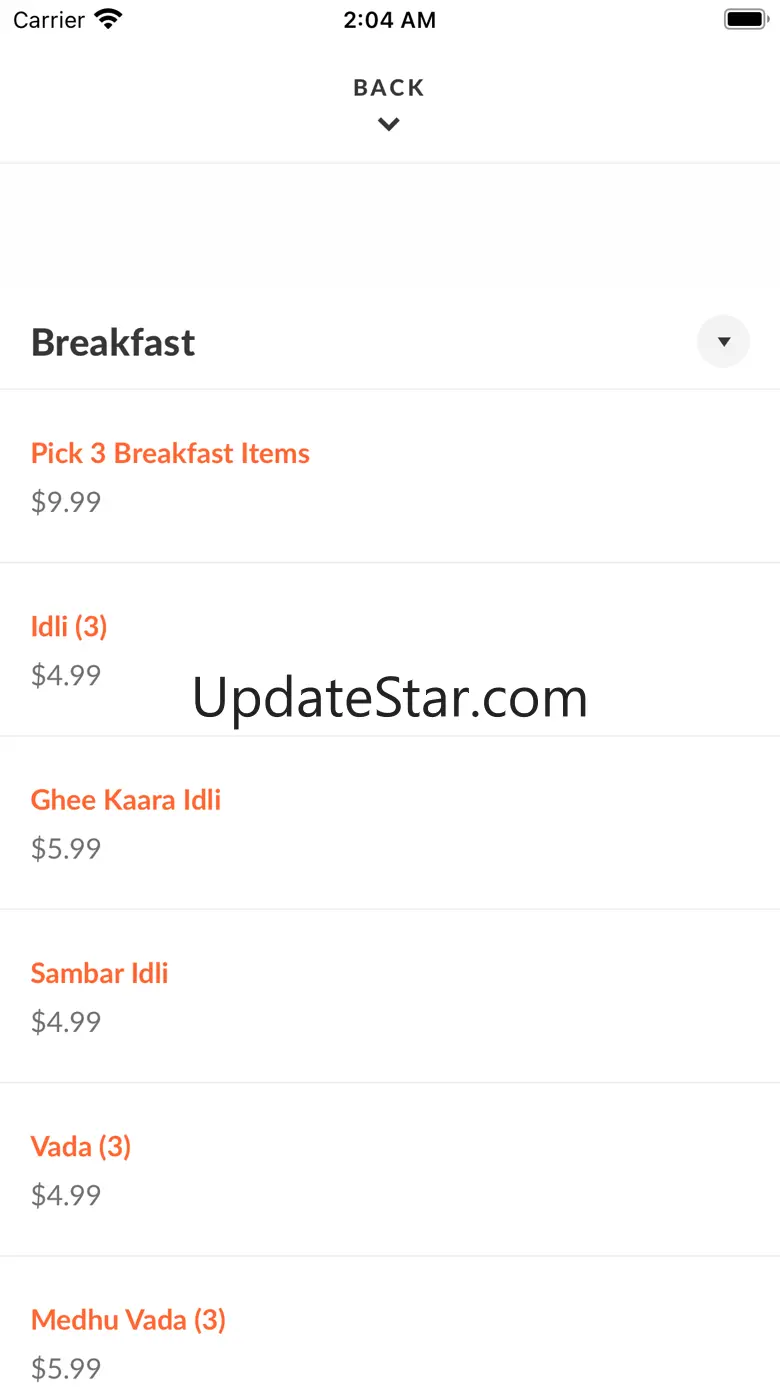Select Vada (3) from the menu
780x1387 pixels.
pyautogui.click(x=81, y=1146)
